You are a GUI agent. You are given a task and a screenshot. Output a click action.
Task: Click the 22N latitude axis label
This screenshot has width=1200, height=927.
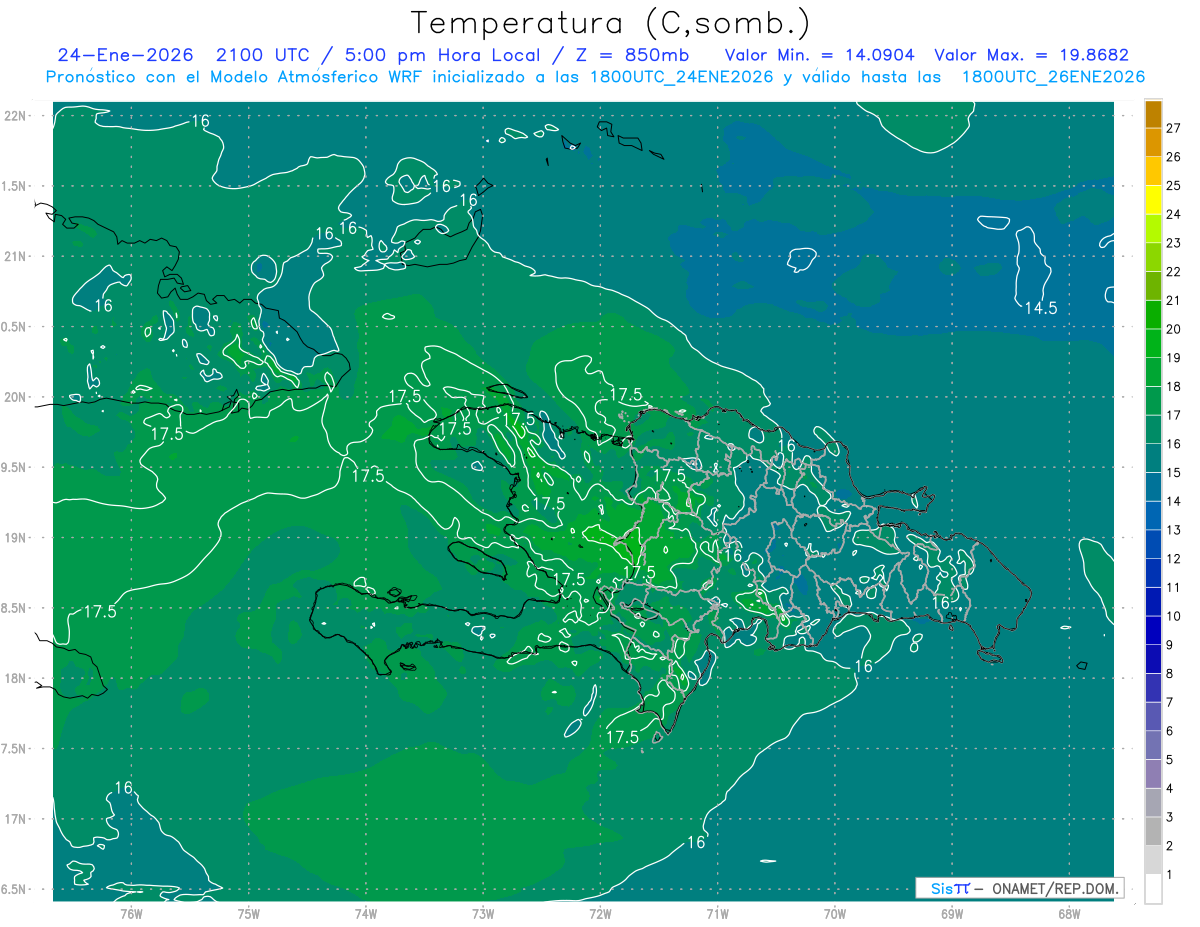click(17, 116)
